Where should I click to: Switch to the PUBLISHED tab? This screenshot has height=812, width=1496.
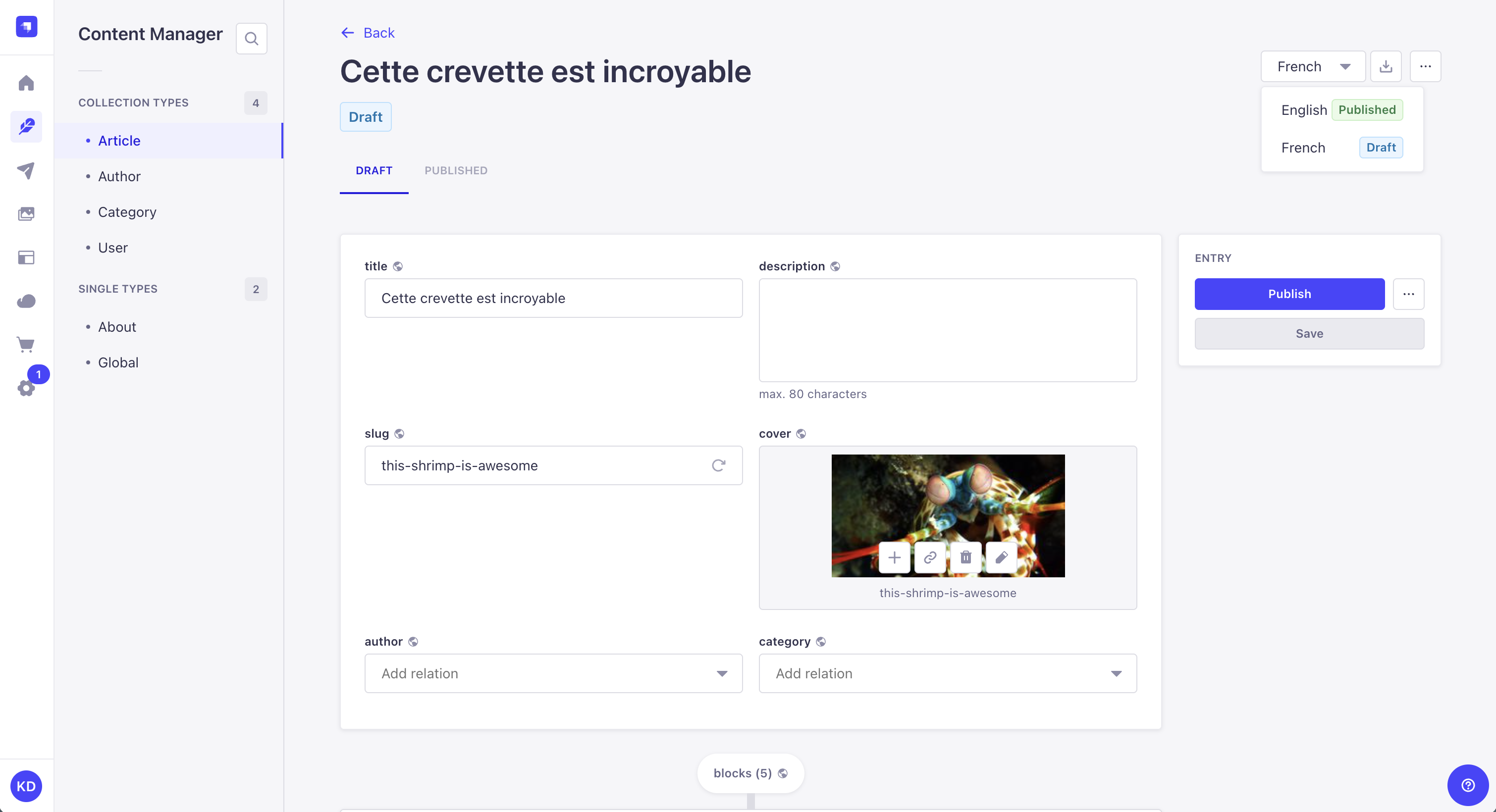(x=456, y=169)
